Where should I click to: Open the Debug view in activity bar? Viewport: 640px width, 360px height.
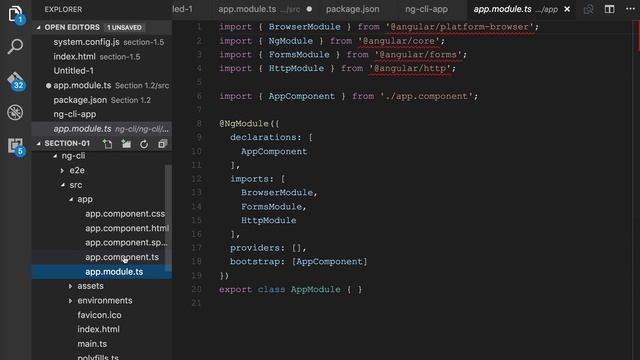(x=15, y=113)
